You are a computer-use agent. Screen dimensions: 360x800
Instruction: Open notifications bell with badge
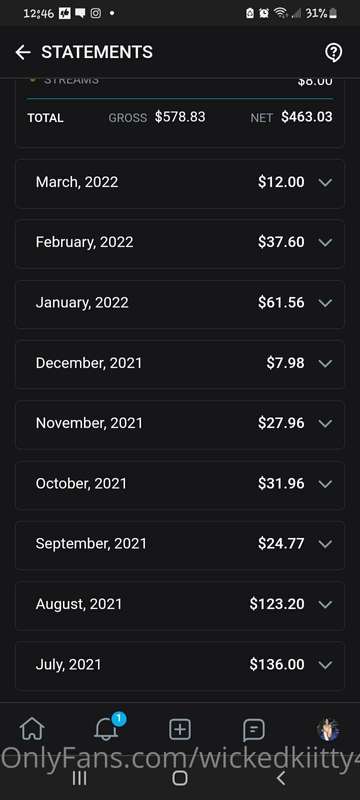[x=108, y=728]
